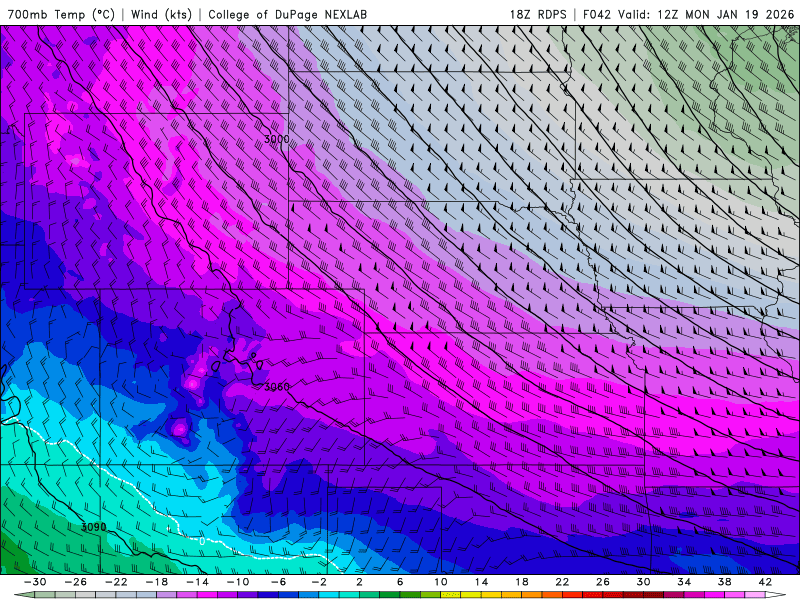Click the '0' isotherm label on dashed line
This screenshot has width=800, height=600.
click(x=202, y=541)
